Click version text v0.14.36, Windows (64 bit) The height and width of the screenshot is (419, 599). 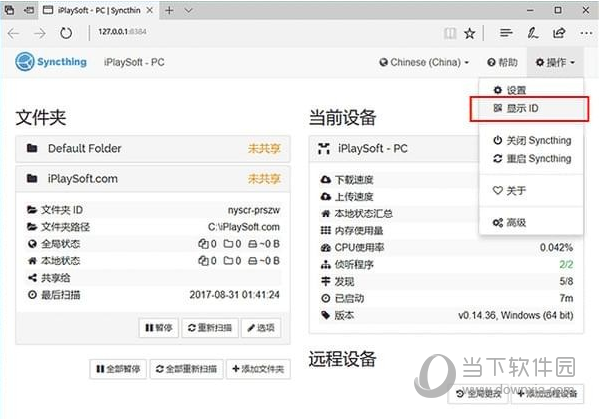point(516,315)
